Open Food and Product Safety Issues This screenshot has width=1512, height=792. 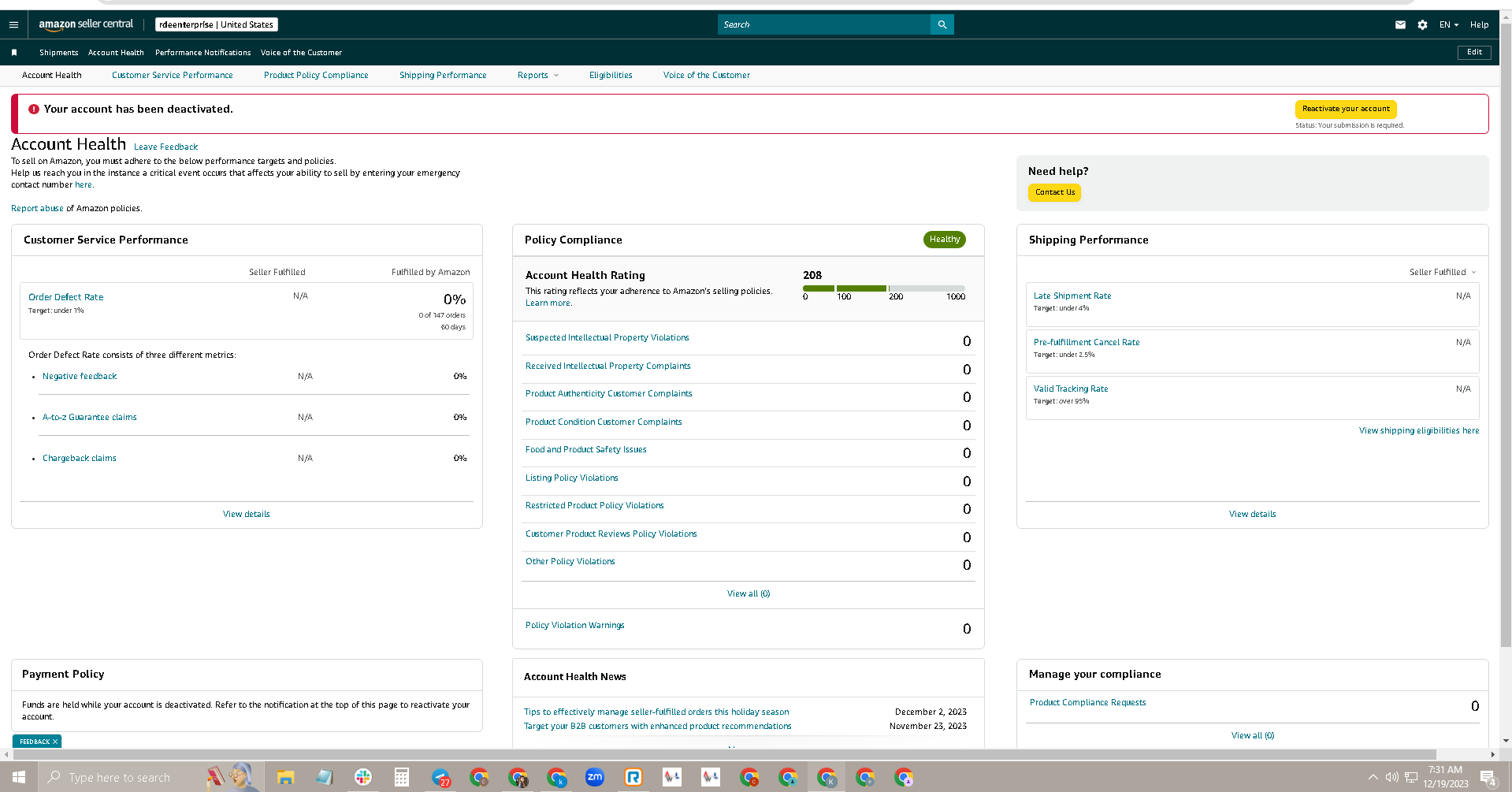click(586, 449)
